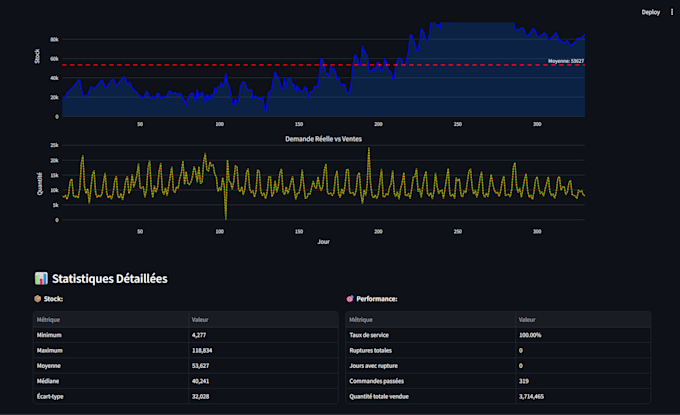Click the red dashed Moyenne line label
Screen dimensions: 680x415
[566, 61]
